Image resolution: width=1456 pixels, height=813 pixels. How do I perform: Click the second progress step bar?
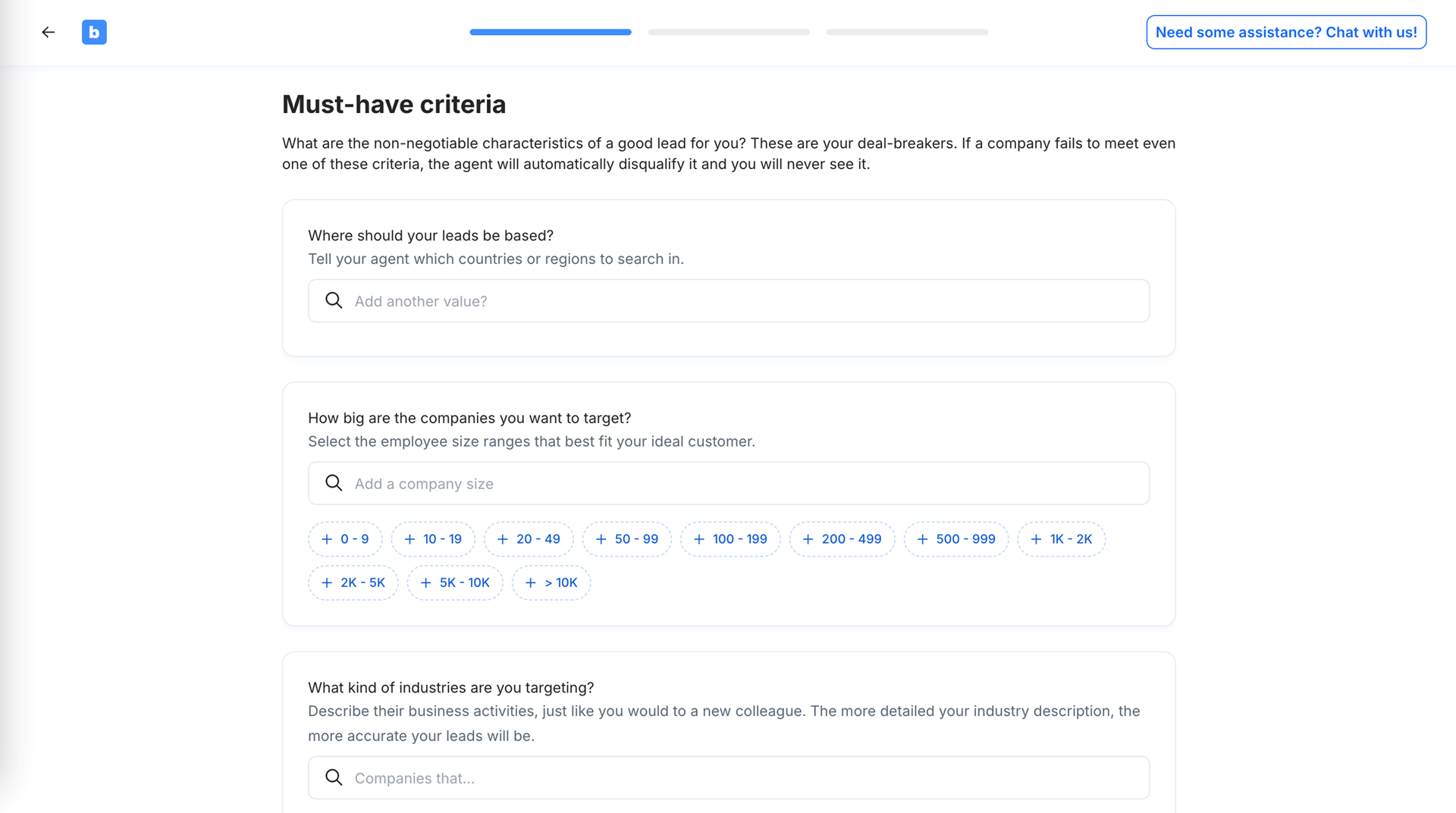[729, 32]
